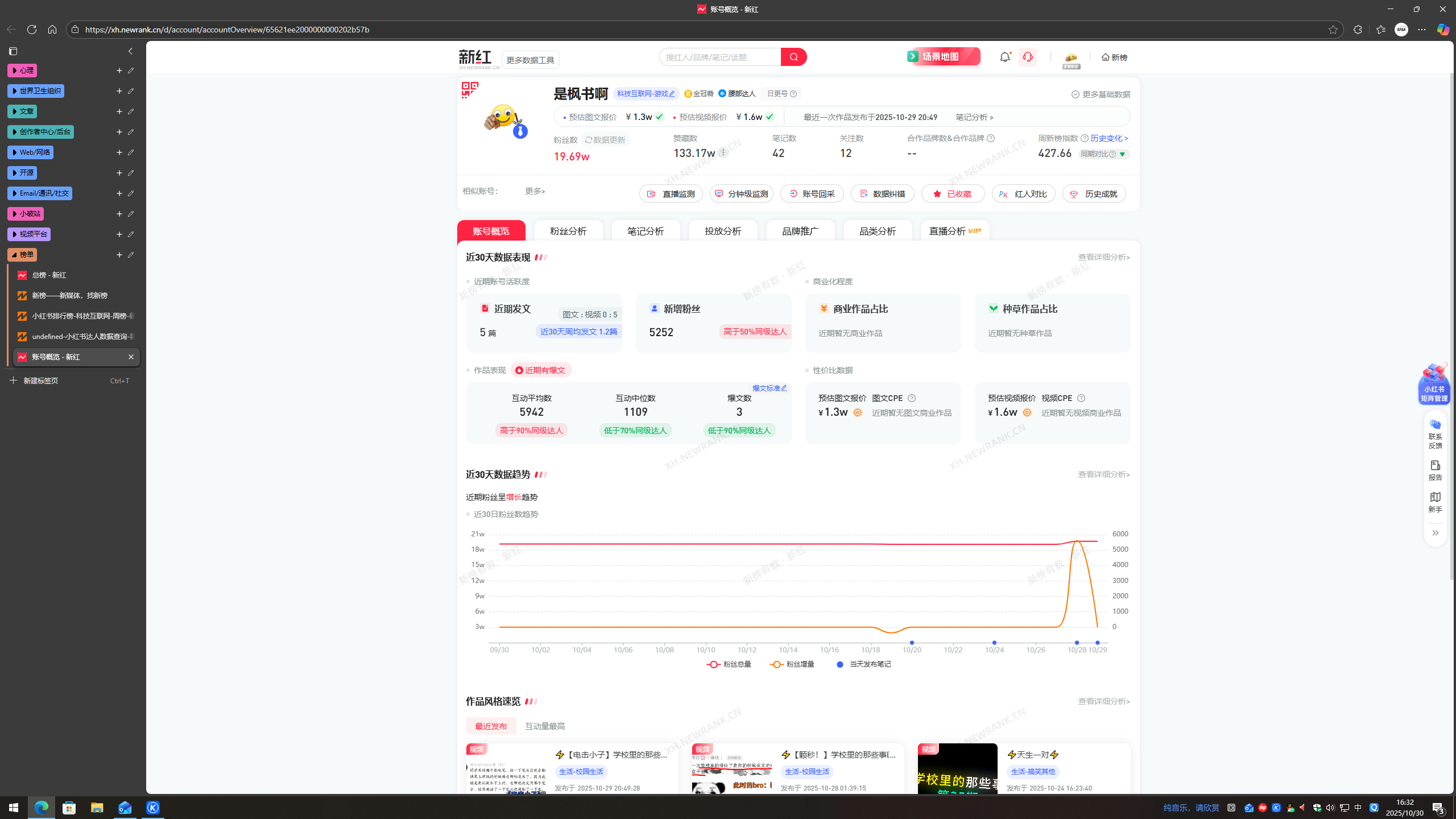
Task: Click the red search magnifier button
Action: click(x=793, y=57)
